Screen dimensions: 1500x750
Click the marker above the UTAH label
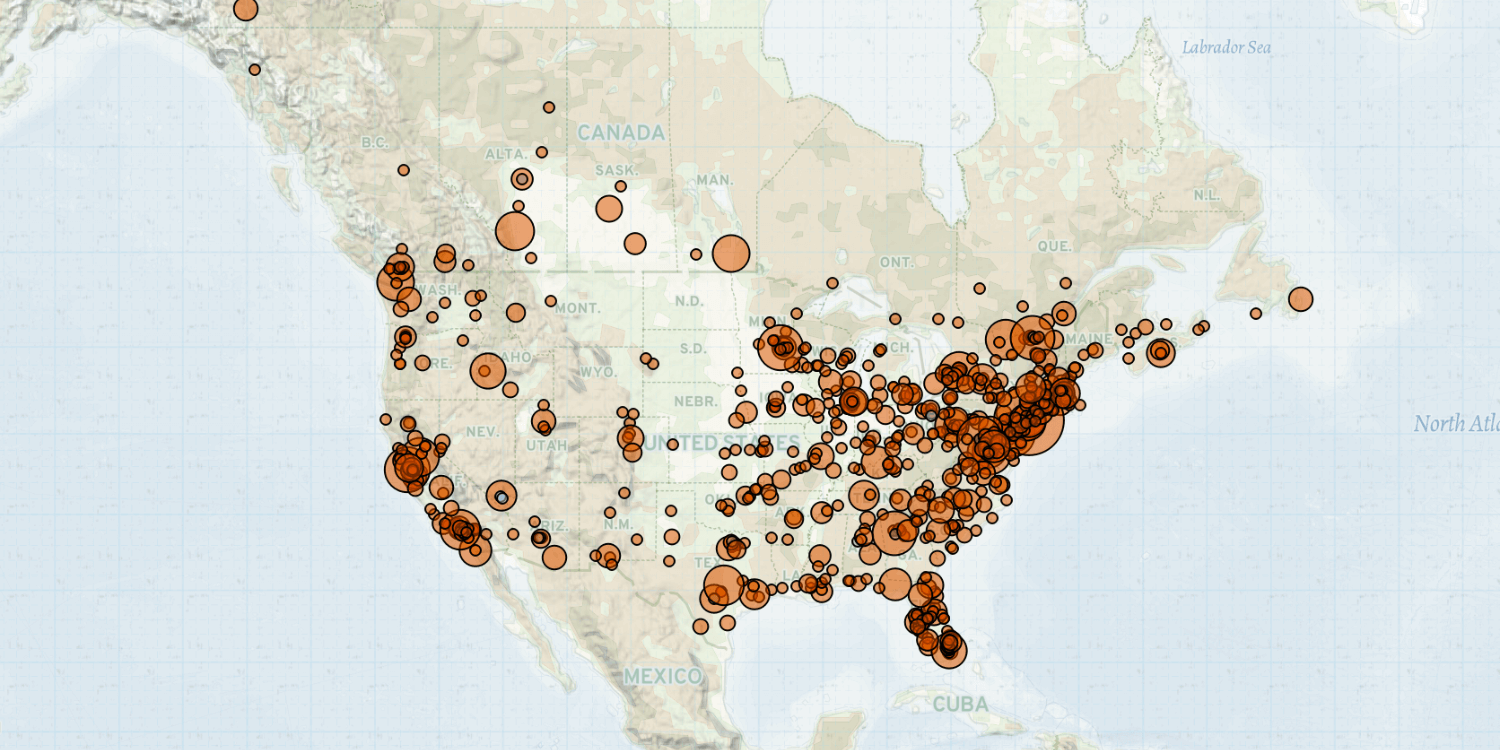(543, 421)
